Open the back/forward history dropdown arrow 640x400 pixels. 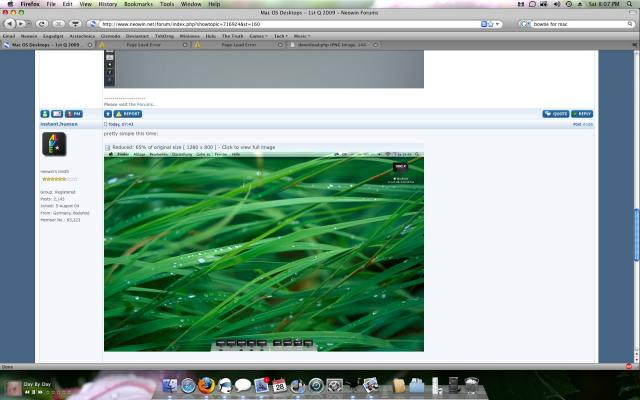(28, 24)
